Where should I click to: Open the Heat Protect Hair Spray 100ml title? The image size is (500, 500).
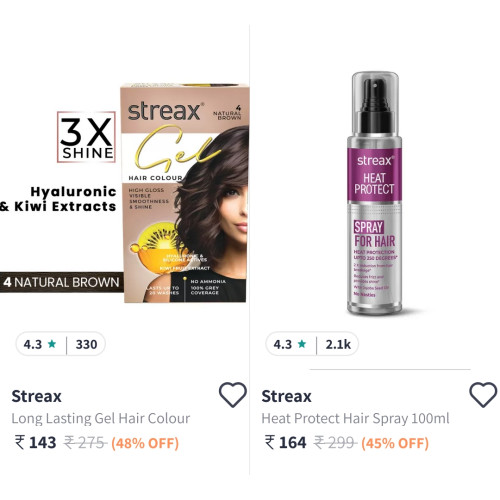click(x=355, y=418)
